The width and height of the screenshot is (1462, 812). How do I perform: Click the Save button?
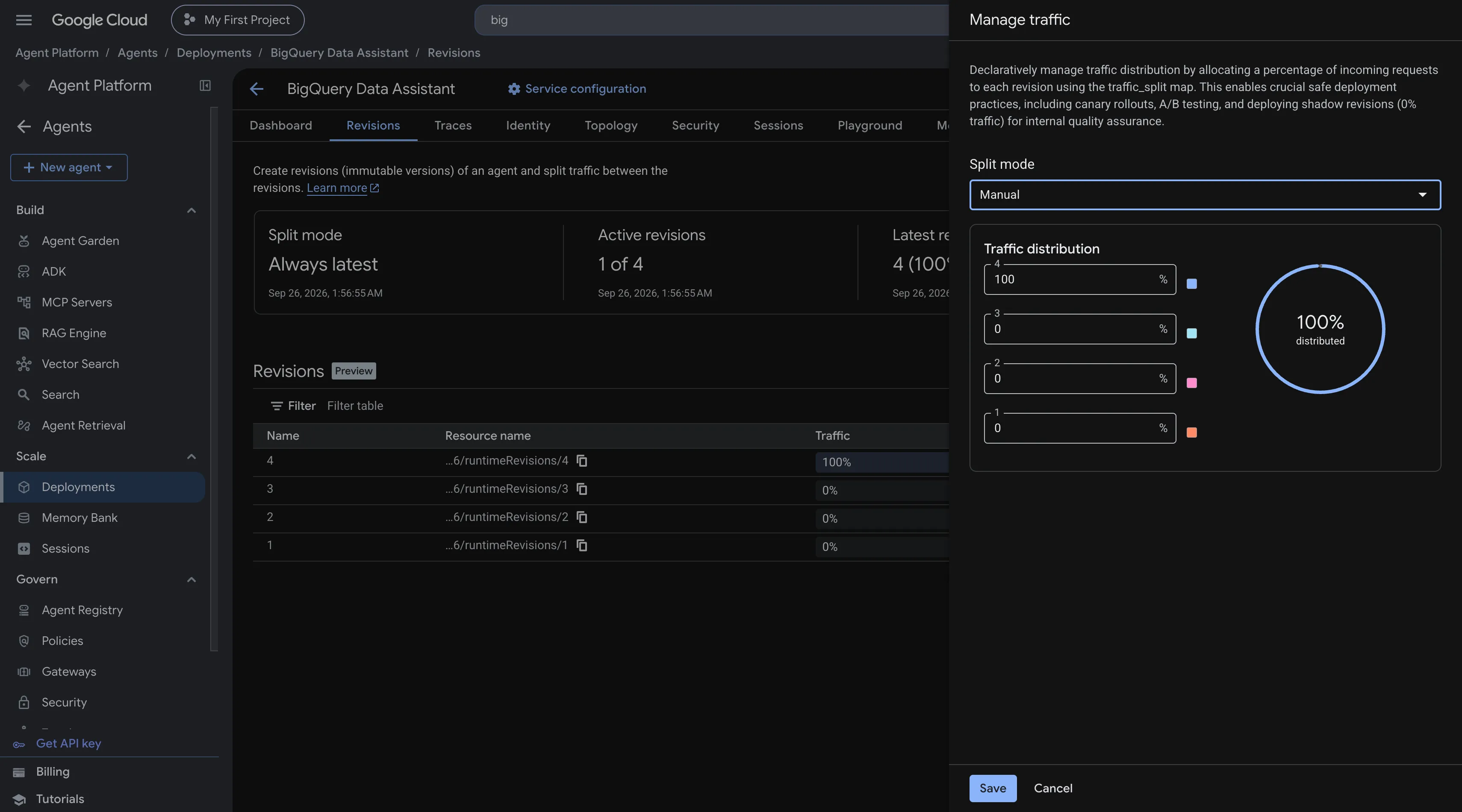[x=993, y=788]
